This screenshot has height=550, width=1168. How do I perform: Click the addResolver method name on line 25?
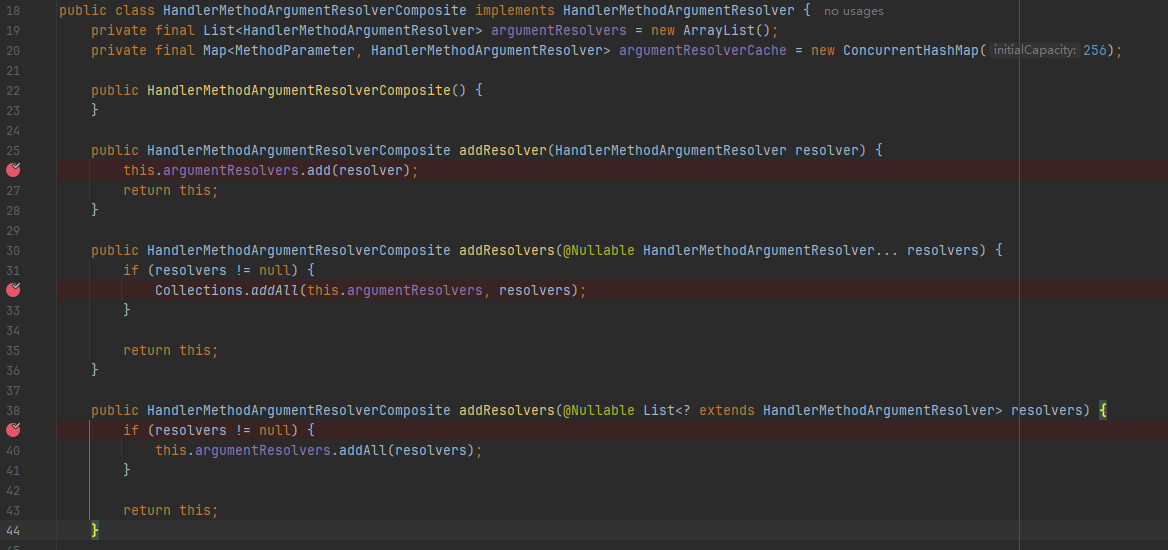(x=502, y=150)
